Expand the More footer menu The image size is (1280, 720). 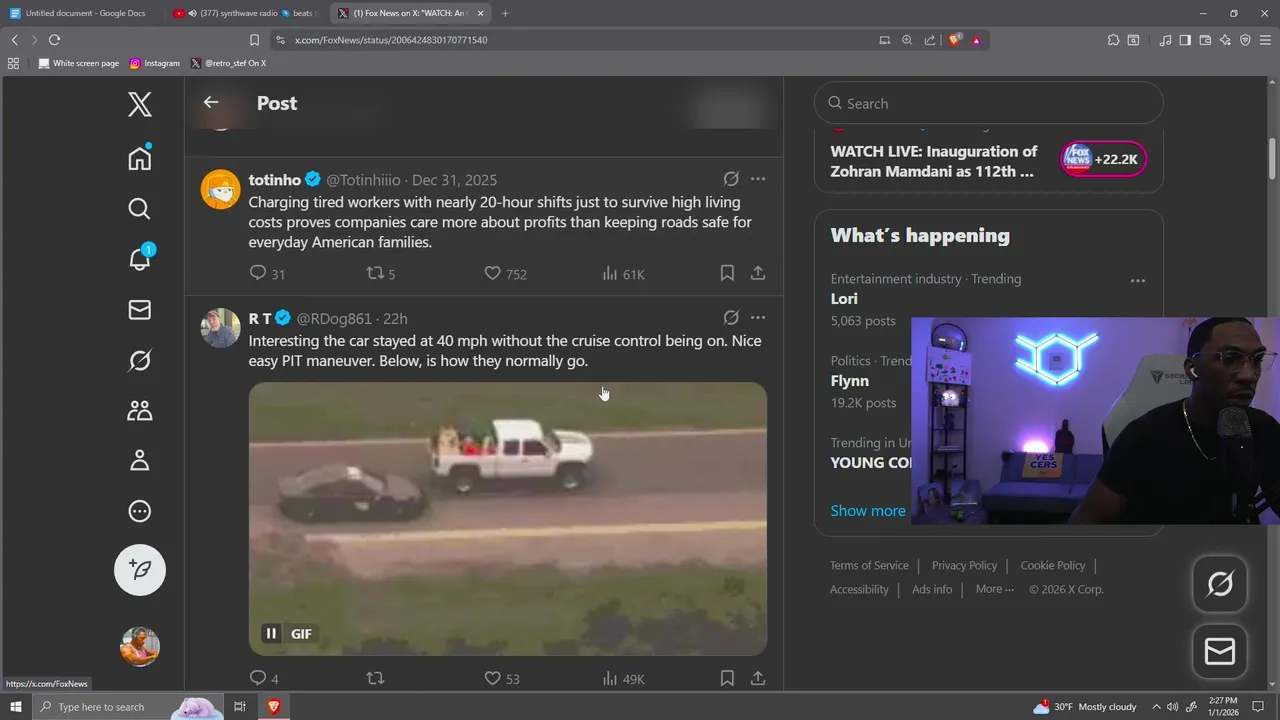pyautogui.click(x=995, y=589)
